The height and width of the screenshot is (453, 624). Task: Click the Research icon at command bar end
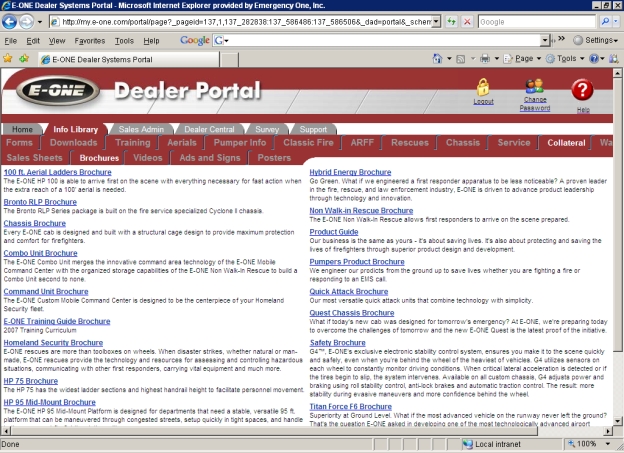click(x=613, y=59)
